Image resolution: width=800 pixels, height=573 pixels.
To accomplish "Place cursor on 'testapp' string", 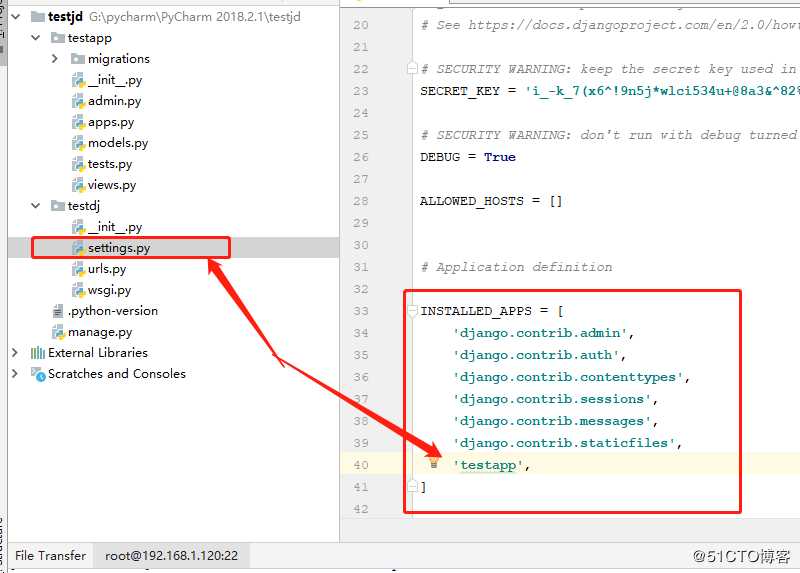I will click(488, 465).
